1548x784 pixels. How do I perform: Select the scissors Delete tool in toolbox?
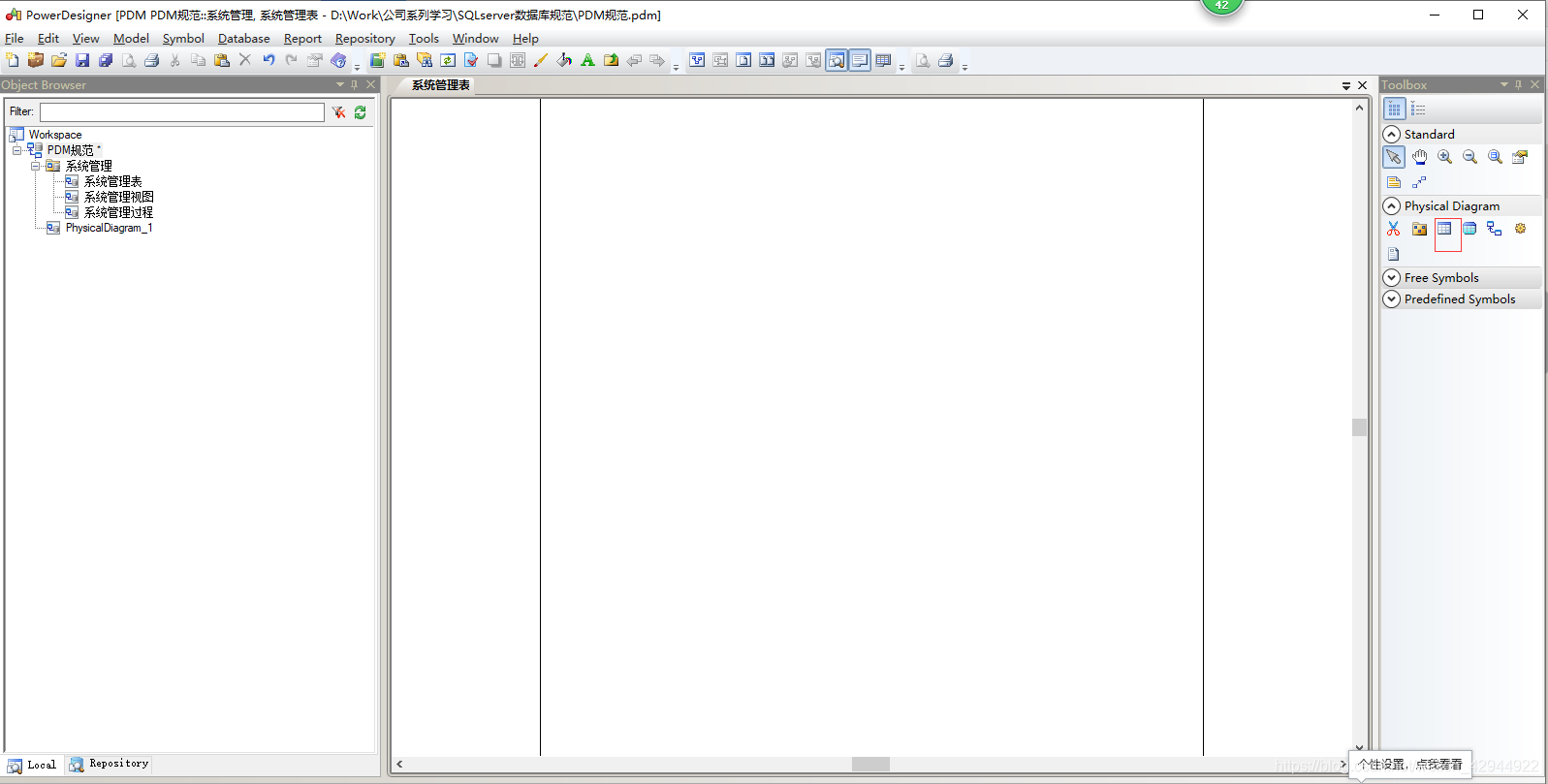coord(1394,229)
